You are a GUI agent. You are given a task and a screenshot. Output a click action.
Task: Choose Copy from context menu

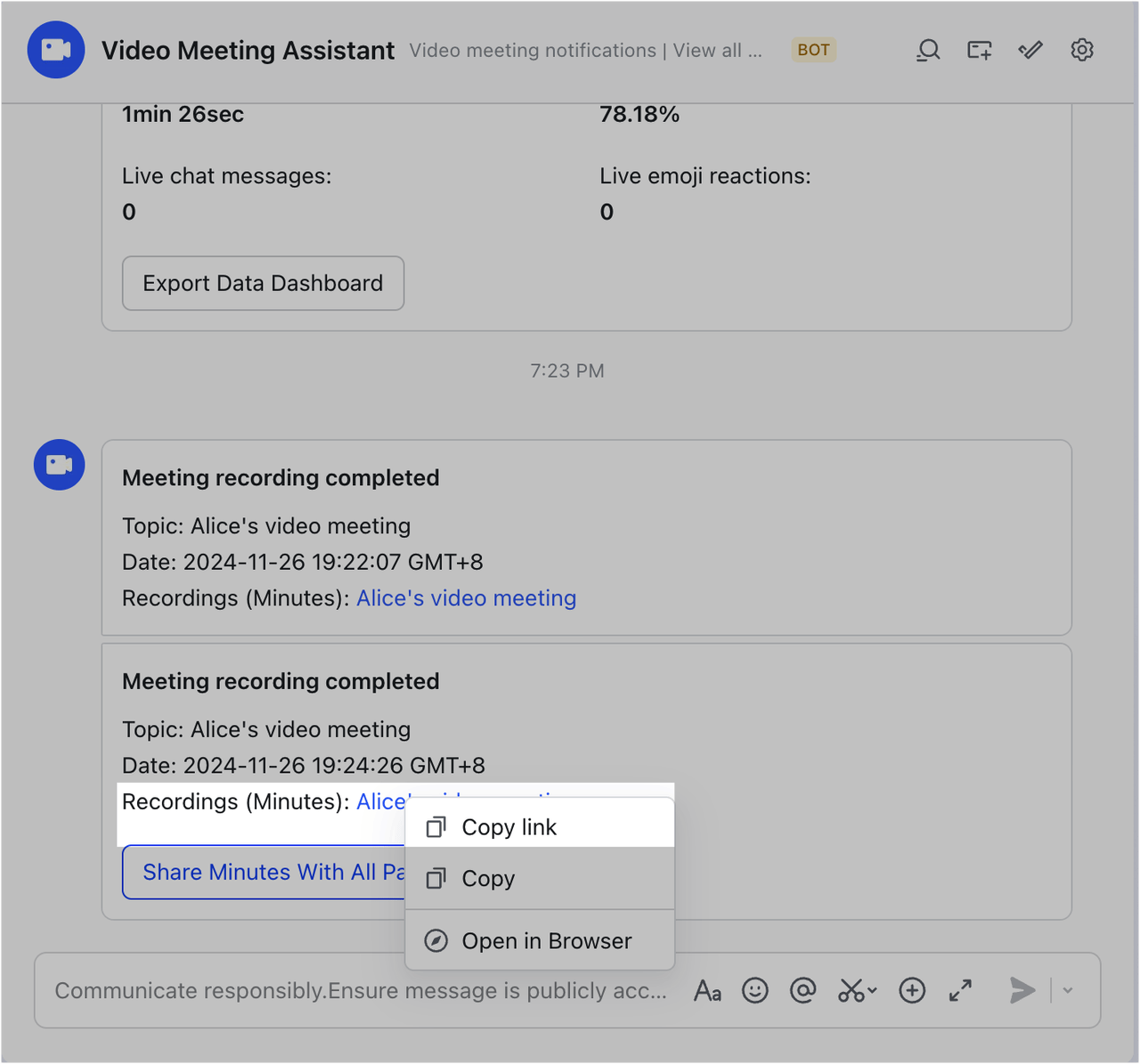540,879
